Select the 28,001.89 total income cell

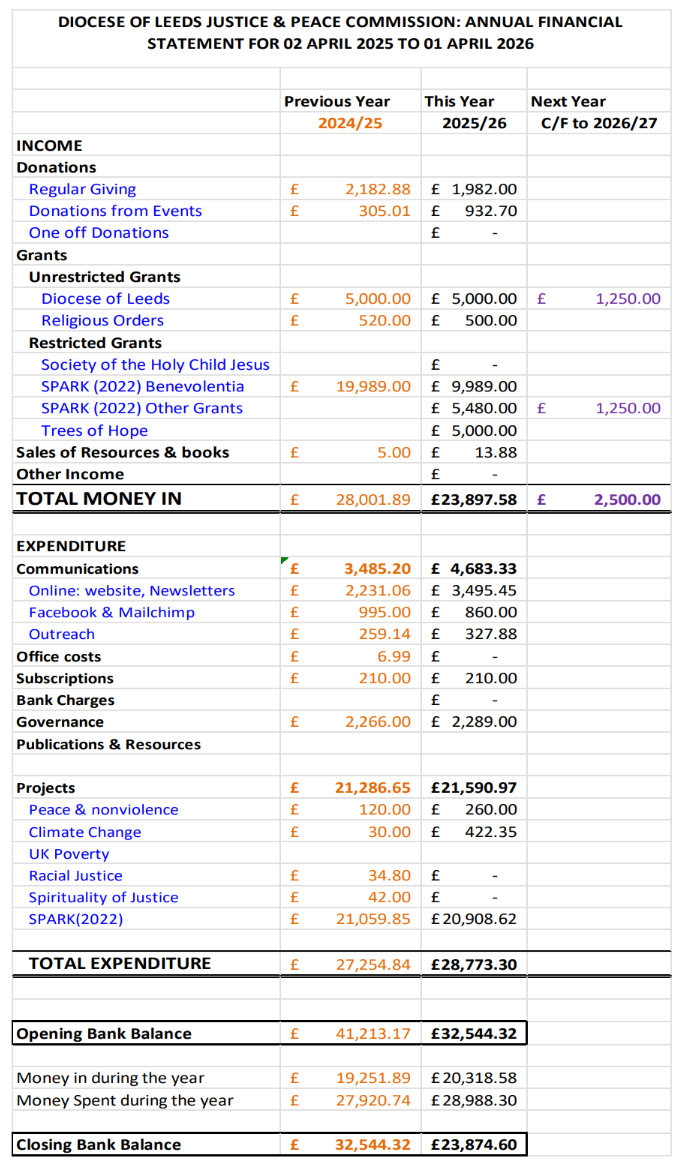point(373,499)
